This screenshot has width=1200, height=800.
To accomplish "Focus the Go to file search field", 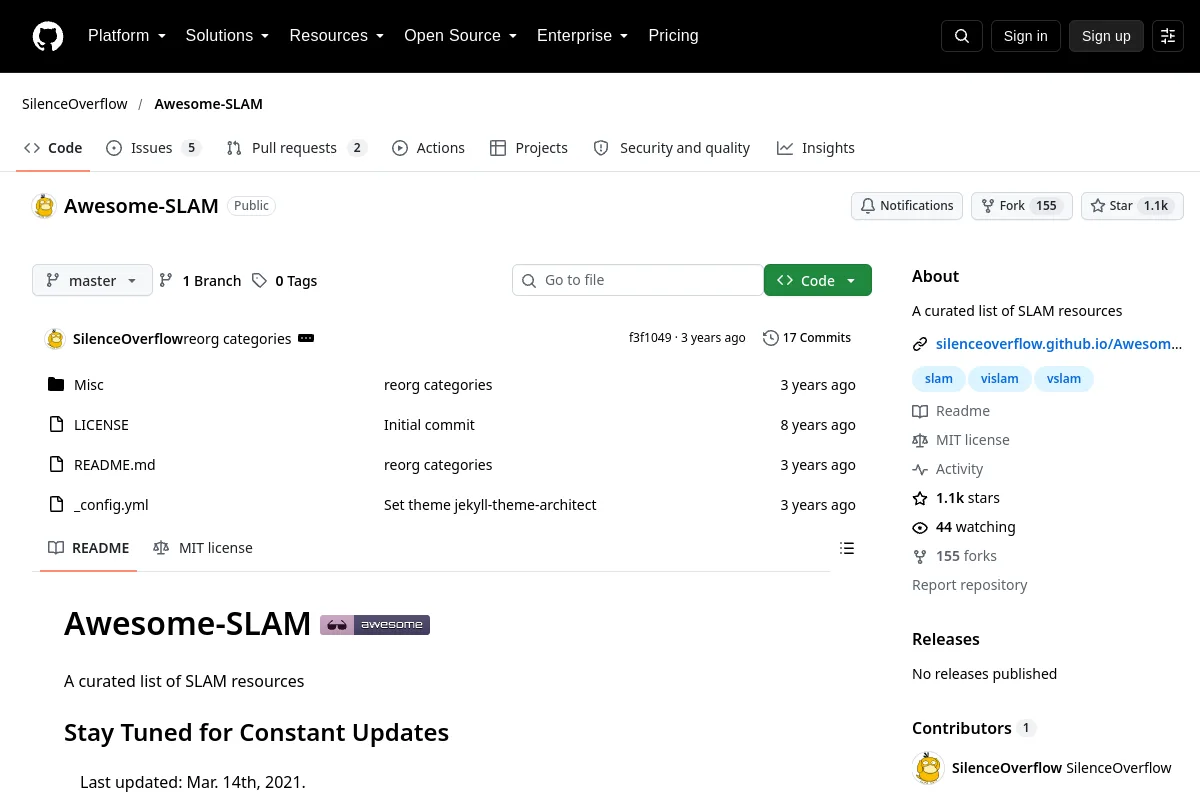I will (x=638, y=281).
